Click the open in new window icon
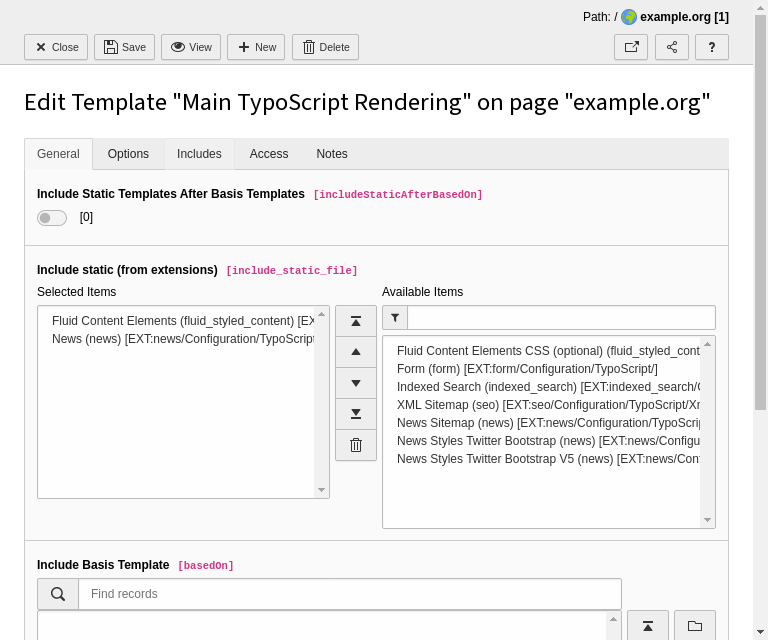 tap(631, 47)
